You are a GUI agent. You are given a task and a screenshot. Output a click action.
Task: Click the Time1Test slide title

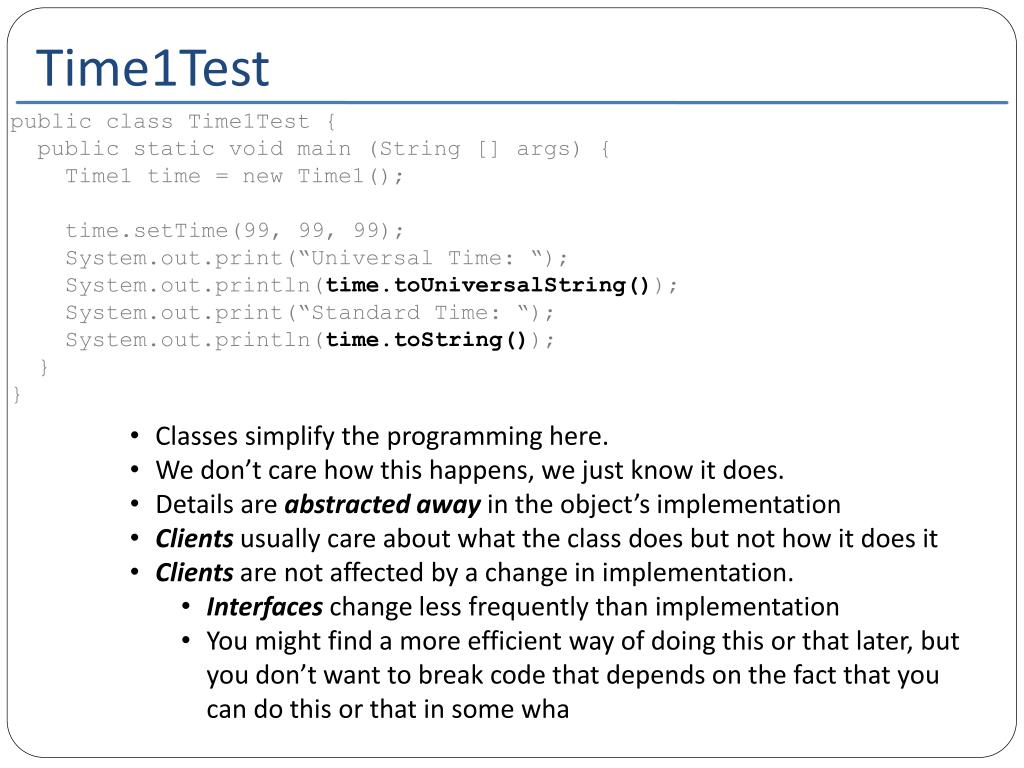click(x=152, y=68)
